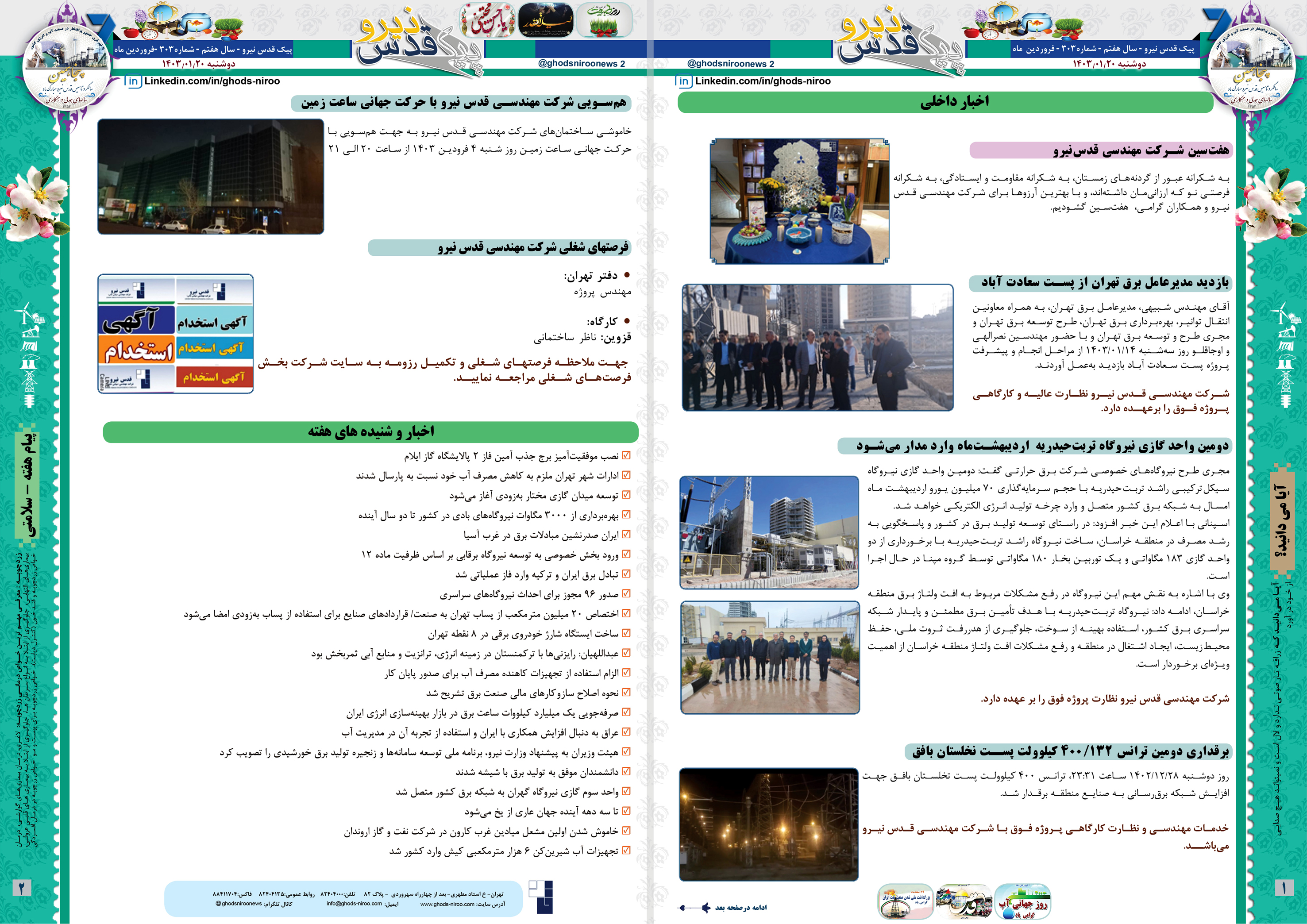Click the World Water Day badge at page 1 bottom
1307x924 pixels.
pos(1022,902)
